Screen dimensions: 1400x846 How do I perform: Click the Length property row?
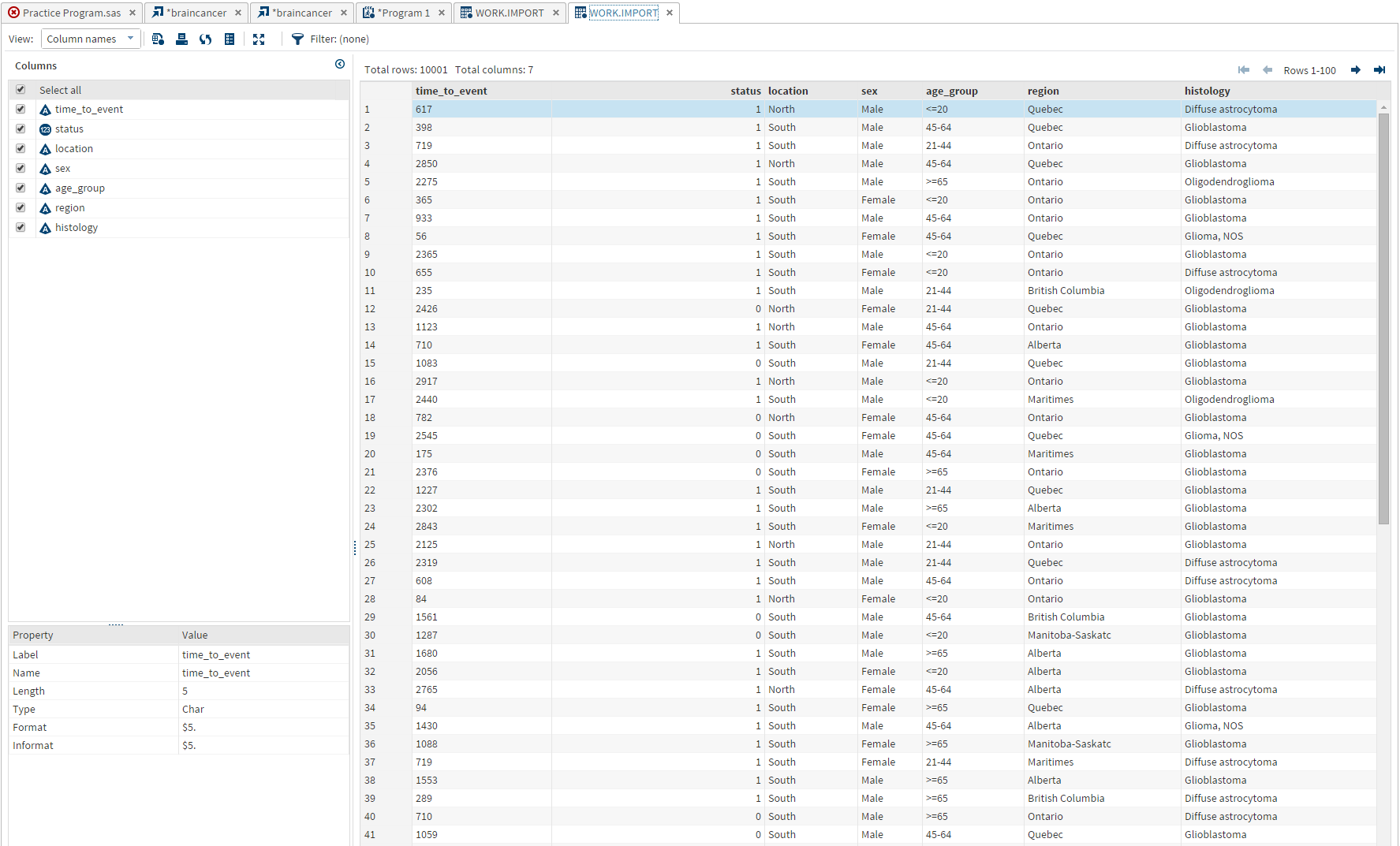pyautogui.click(x=179, y=691)
